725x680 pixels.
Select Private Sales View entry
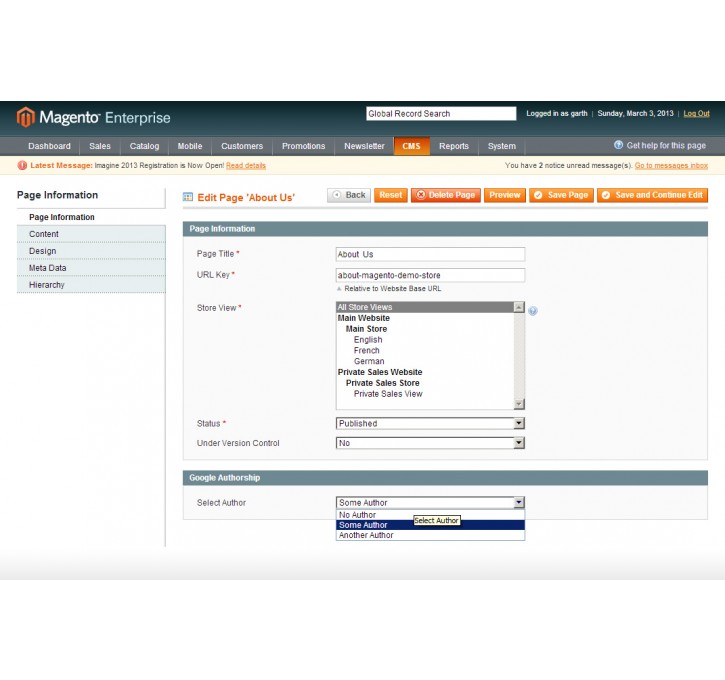coord(425,394)
